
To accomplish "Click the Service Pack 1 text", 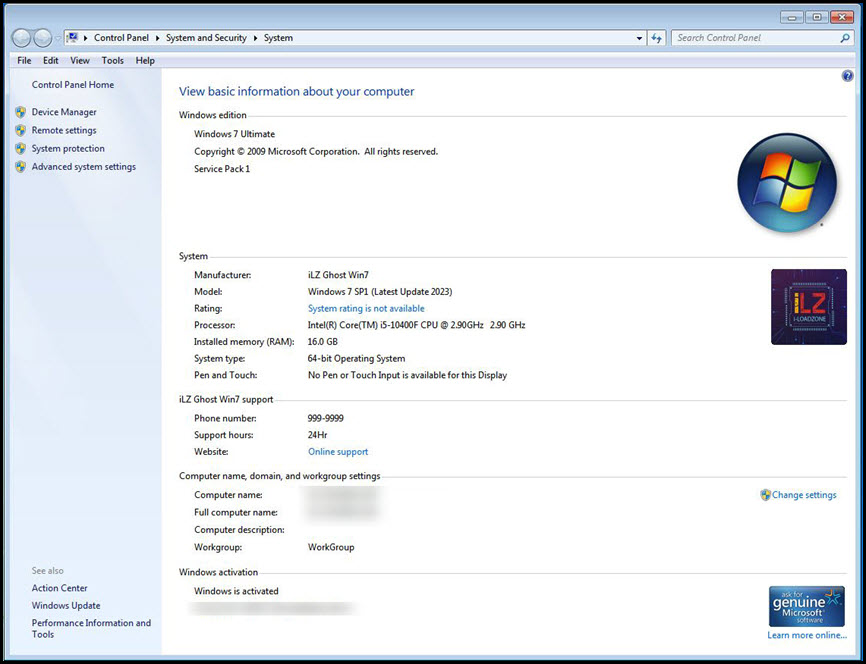I will 222,169.
